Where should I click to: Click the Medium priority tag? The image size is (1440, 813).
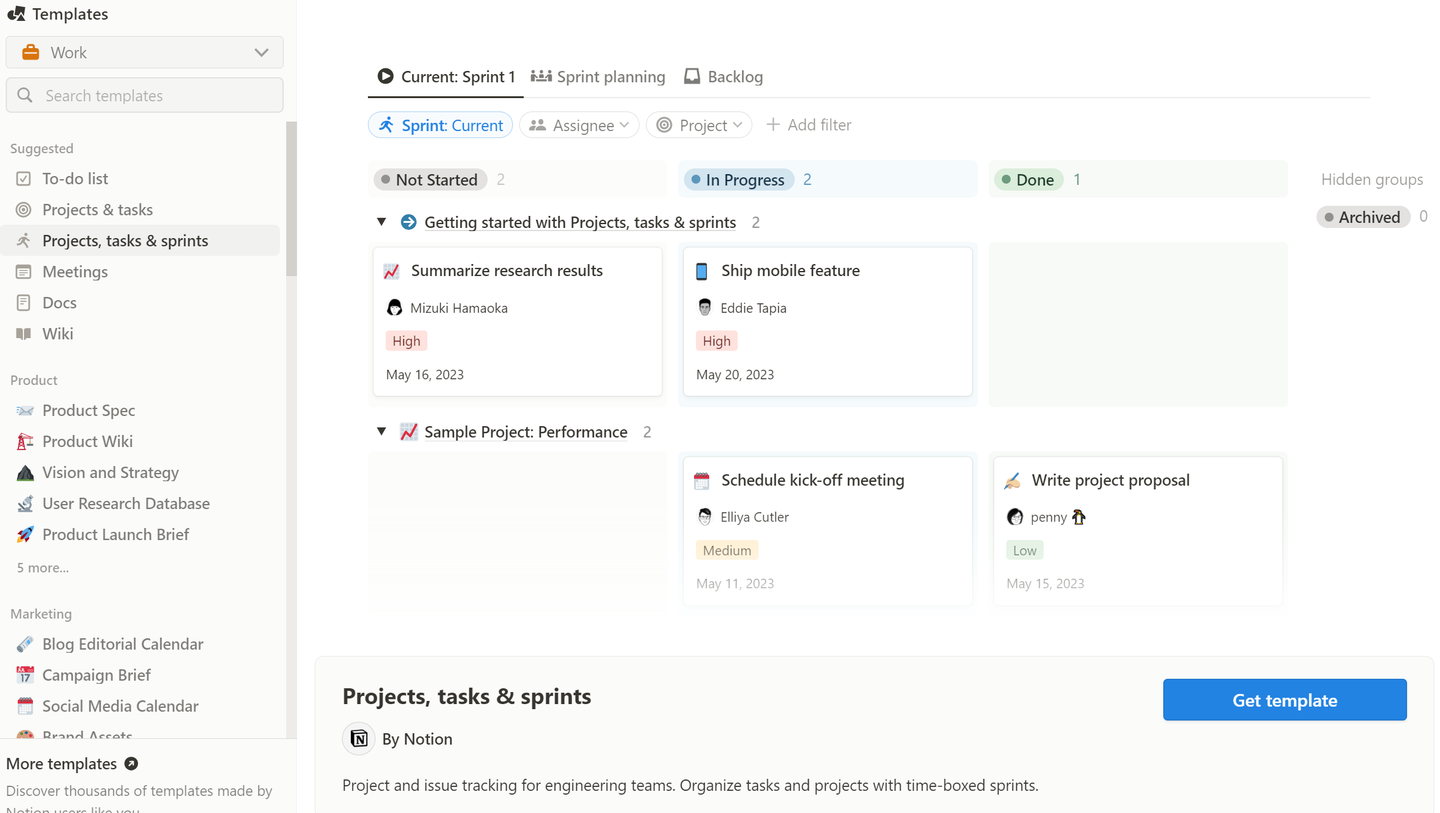click(x=727, y=550)
